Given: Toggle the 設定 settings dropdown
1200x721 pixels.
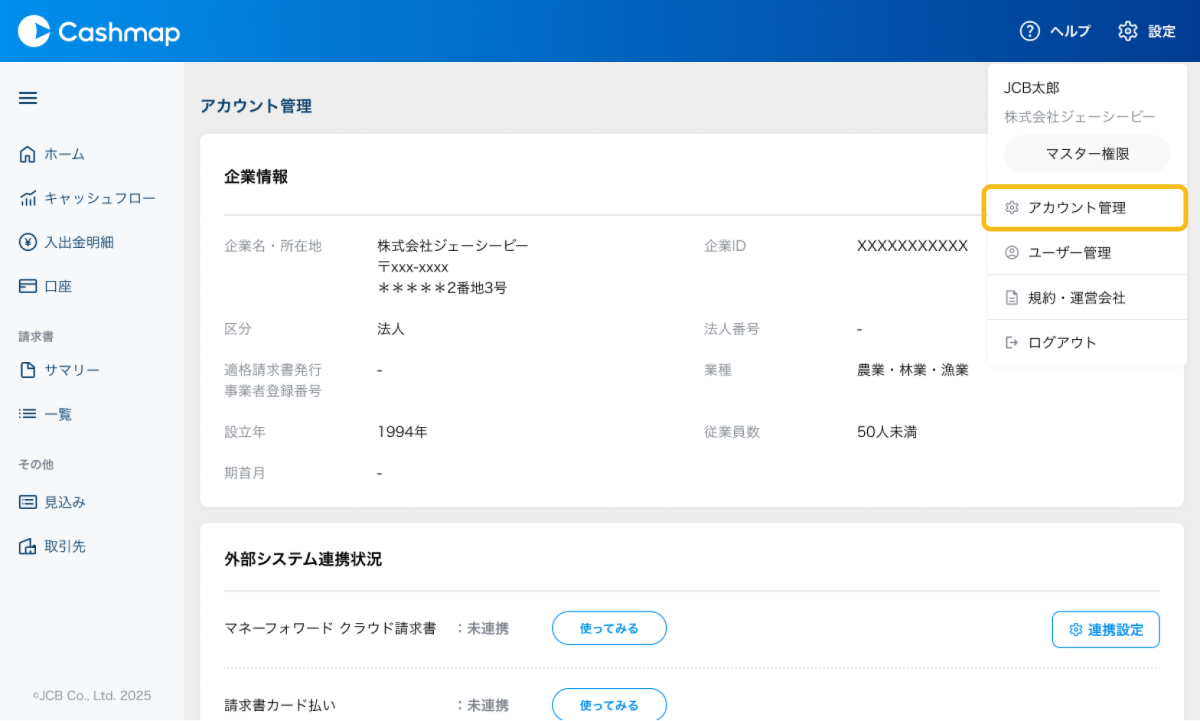Looking at the screenshot, I should tap(1146, 31).
